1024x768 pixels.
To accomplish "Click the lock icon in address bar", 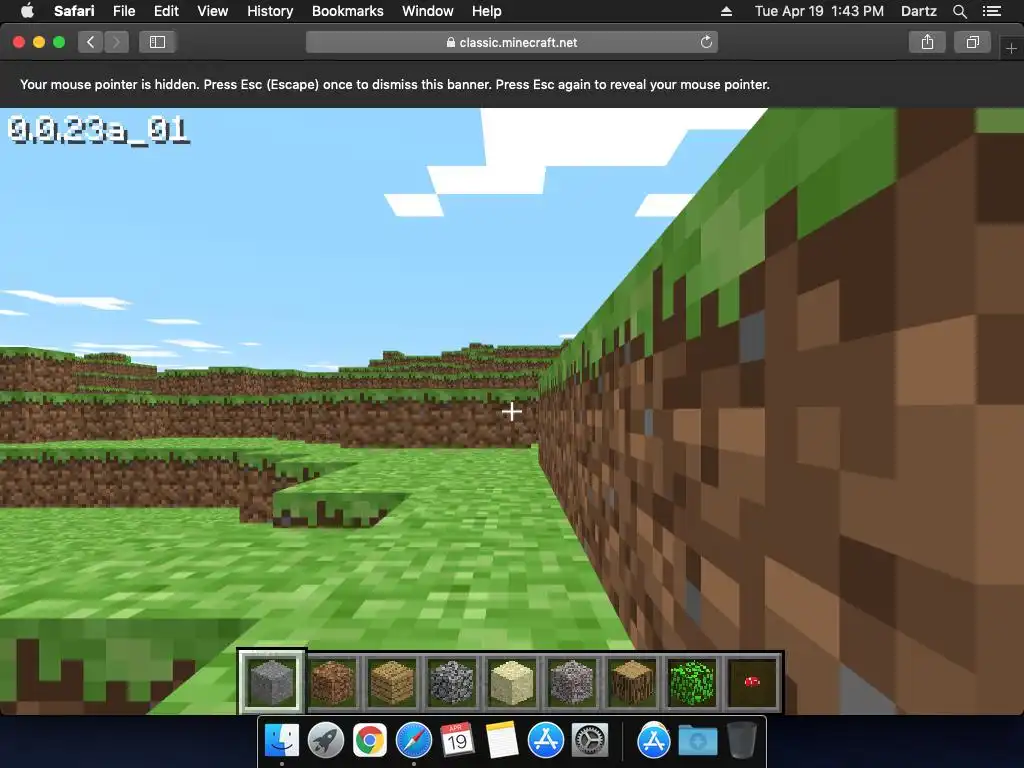I will 451,42.
